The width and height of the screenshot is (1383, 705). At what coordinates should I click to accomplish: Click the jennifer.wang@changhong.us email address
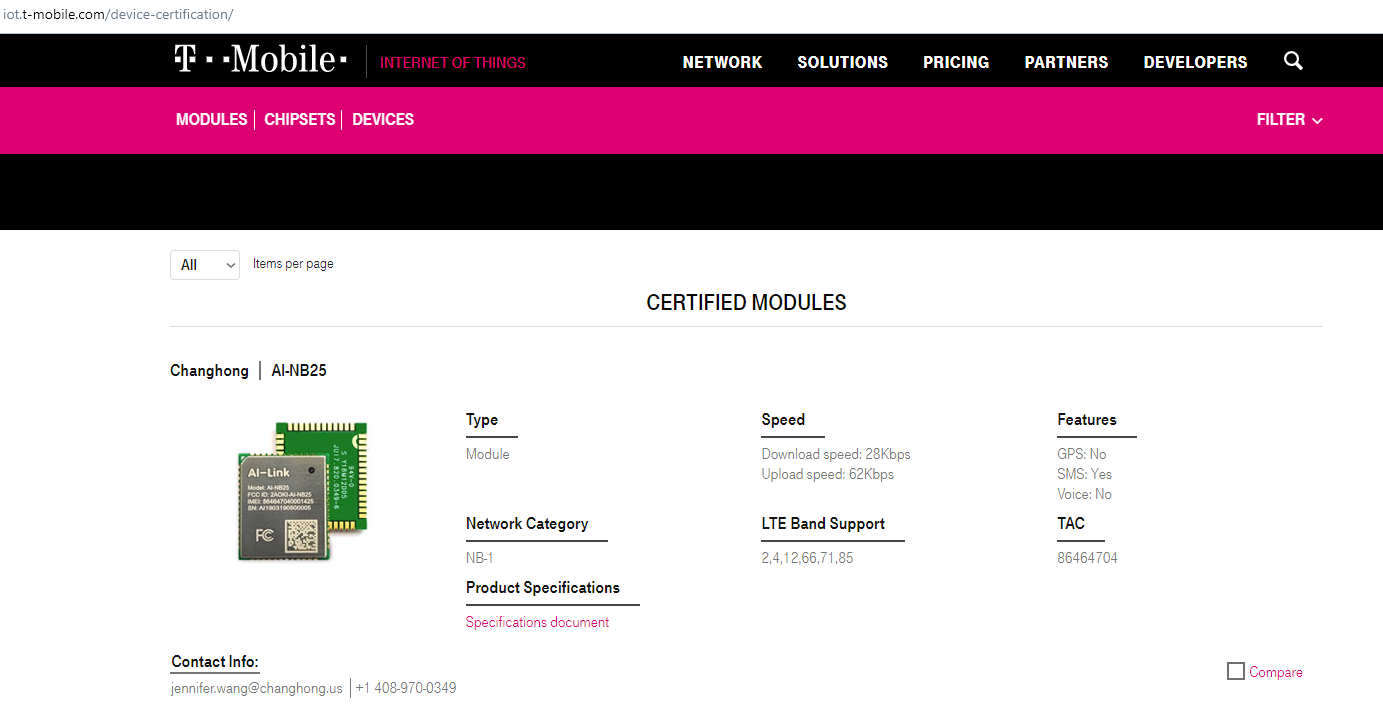pyautogui.click(x=257, y=688)
